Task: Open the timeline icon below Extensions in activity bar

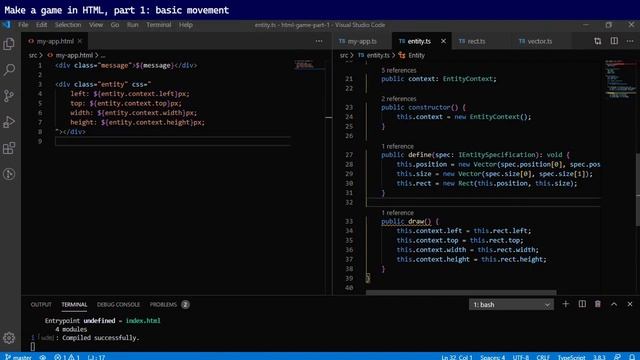Action: click(9, 174)
